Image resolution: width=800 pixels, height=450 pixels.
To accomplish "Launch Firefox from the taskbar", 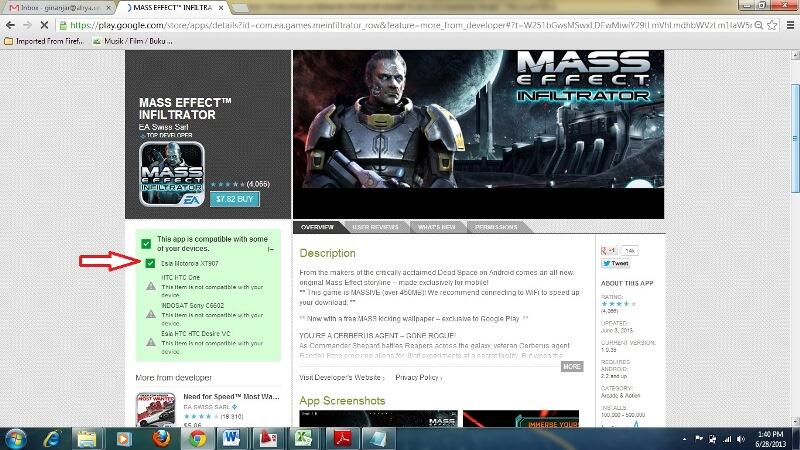I will pos(161,439).
